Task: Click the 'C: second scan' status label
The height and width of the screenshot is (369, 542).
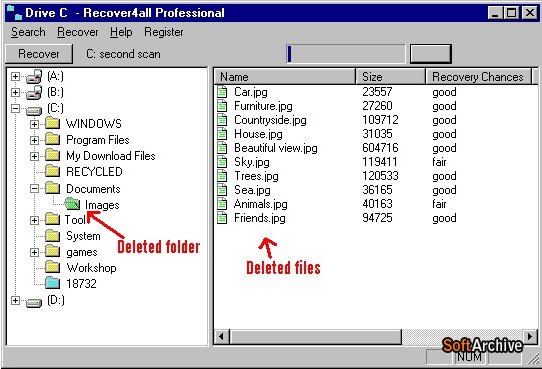Action: coord(123,54)
